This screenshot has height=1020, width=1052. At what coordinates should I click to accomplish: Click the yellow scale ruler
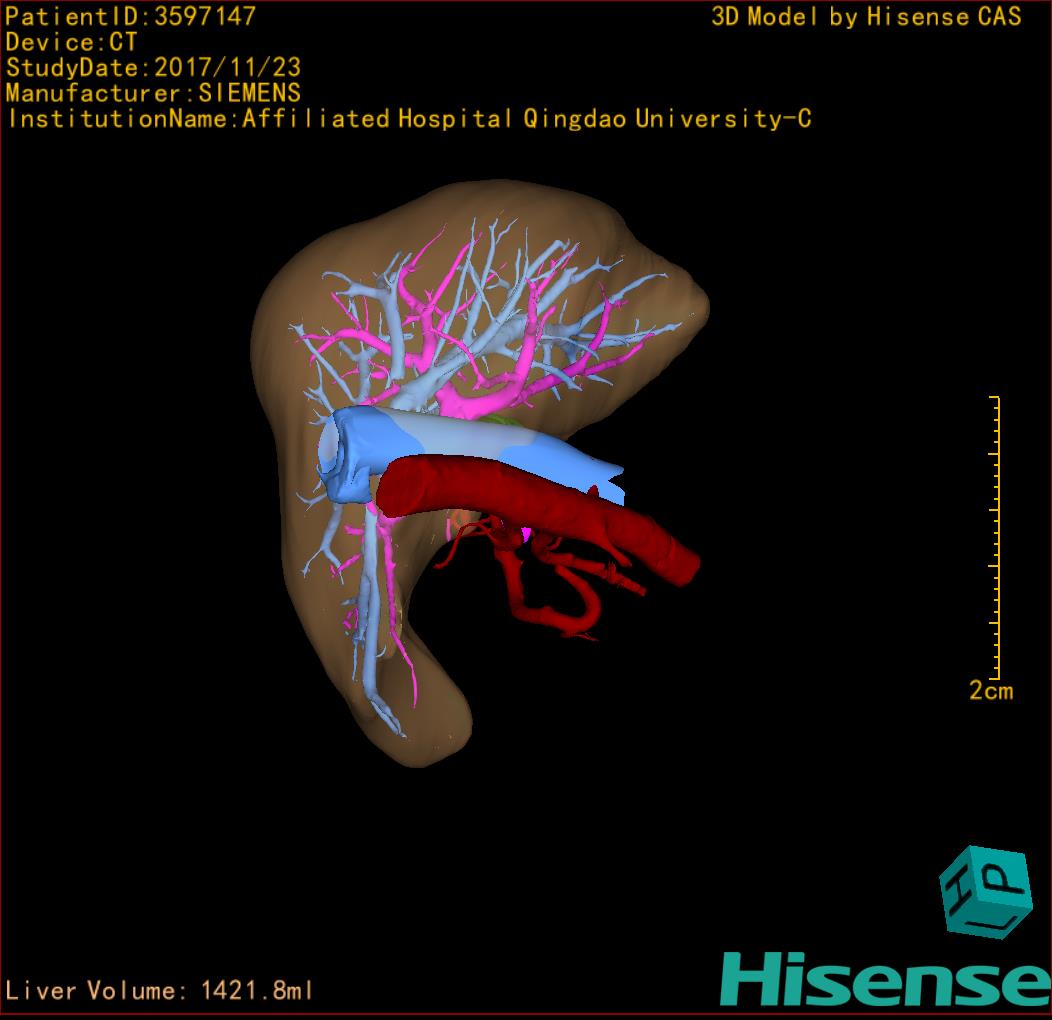(x=995, y=538)
